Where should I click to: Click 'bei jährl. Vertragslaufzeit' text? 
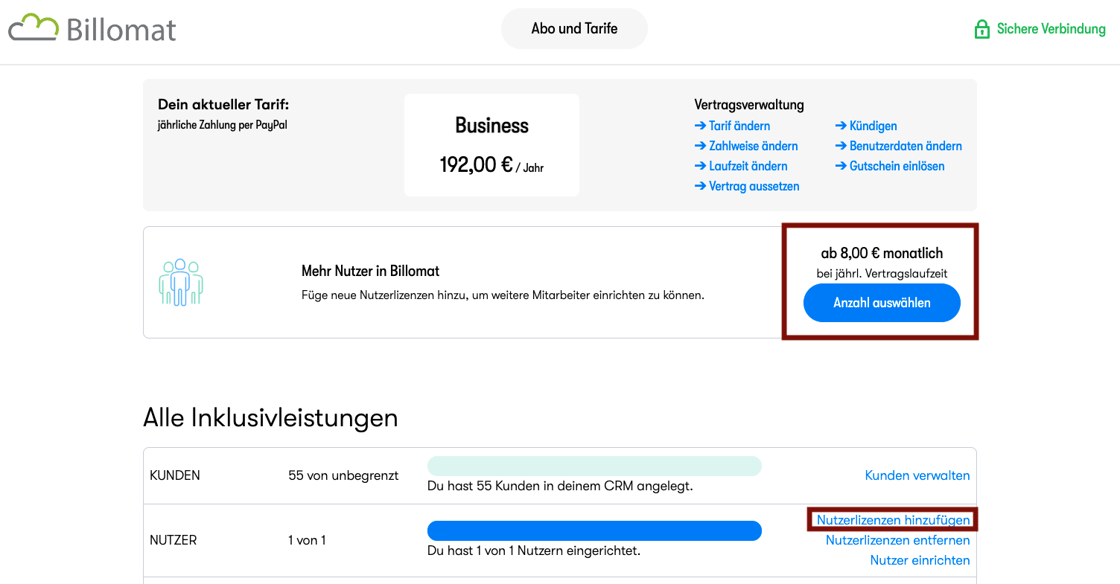[882, 273]
